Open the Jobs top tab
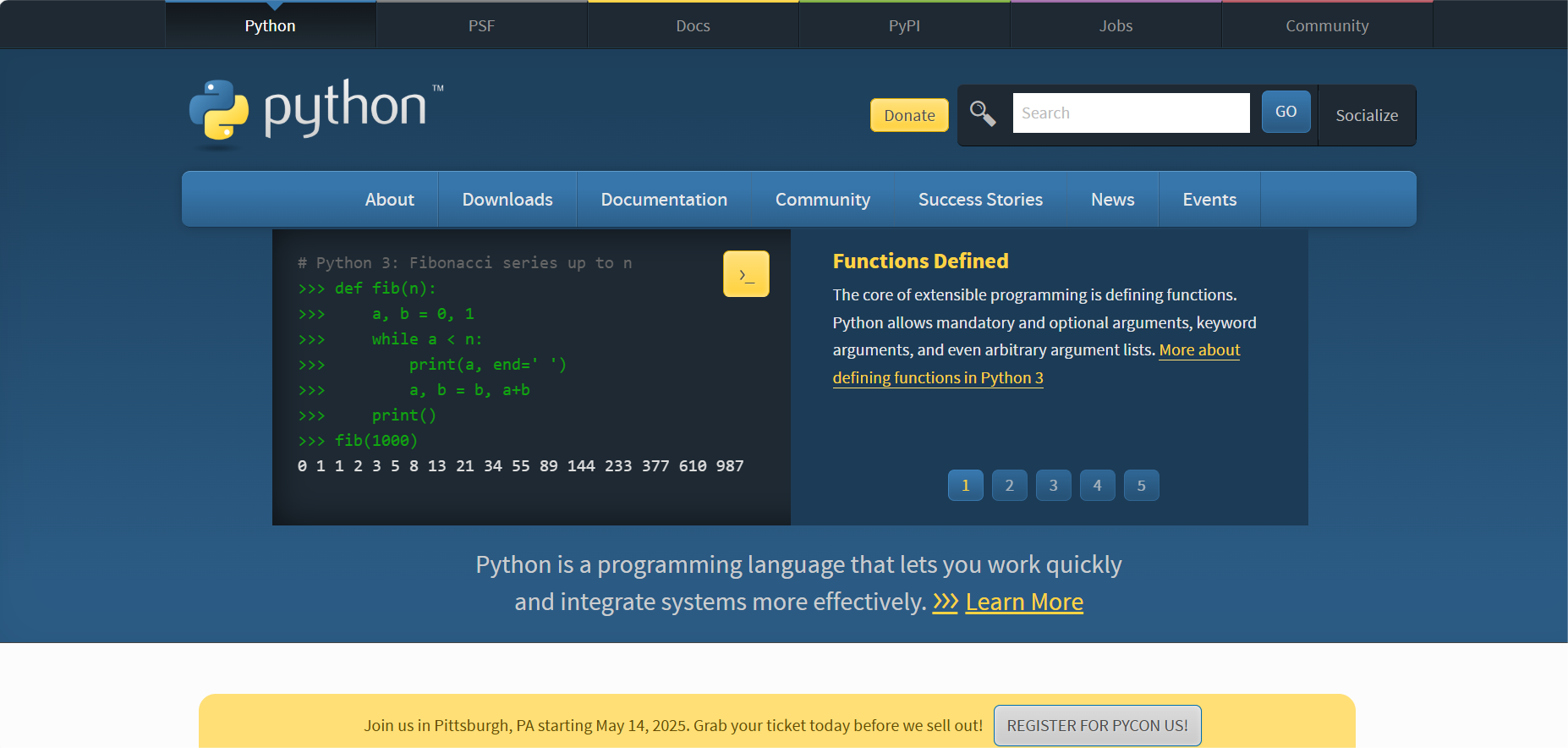 coord(1116,25)
